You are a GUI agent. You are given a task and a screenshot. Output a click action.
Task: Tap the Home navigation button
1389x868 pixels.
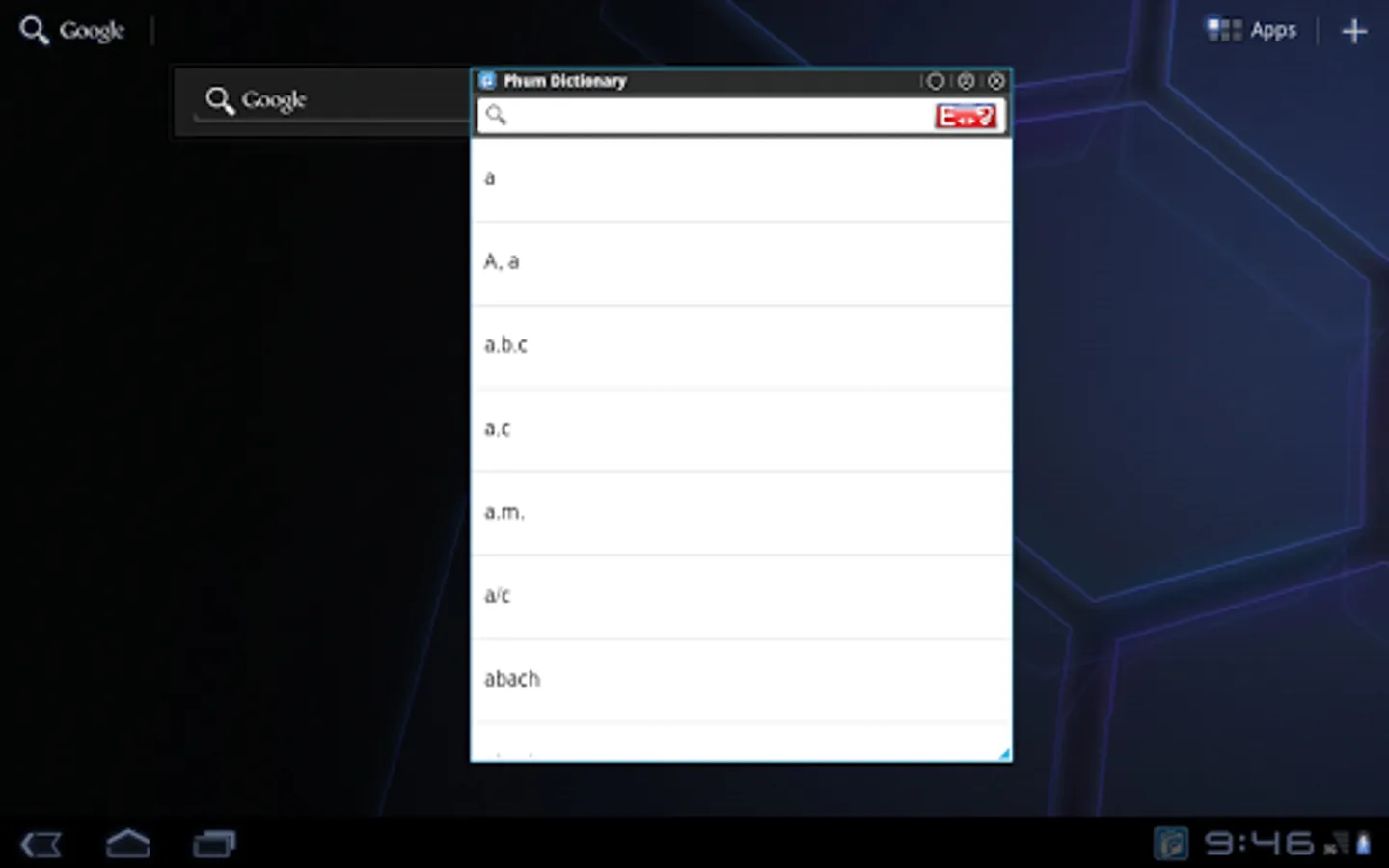(127, 844)
